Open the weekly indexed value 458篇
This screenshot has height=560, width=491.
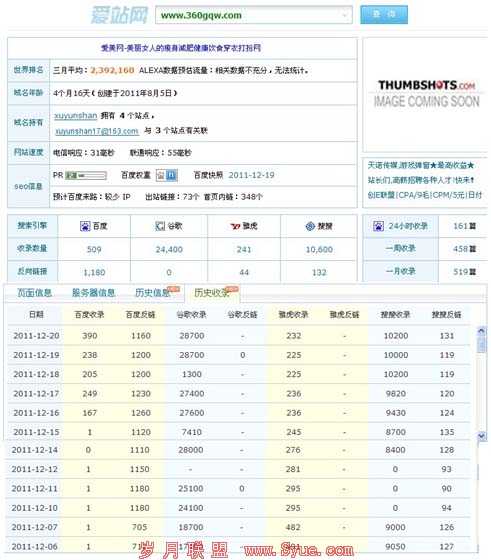pos(464,249)
